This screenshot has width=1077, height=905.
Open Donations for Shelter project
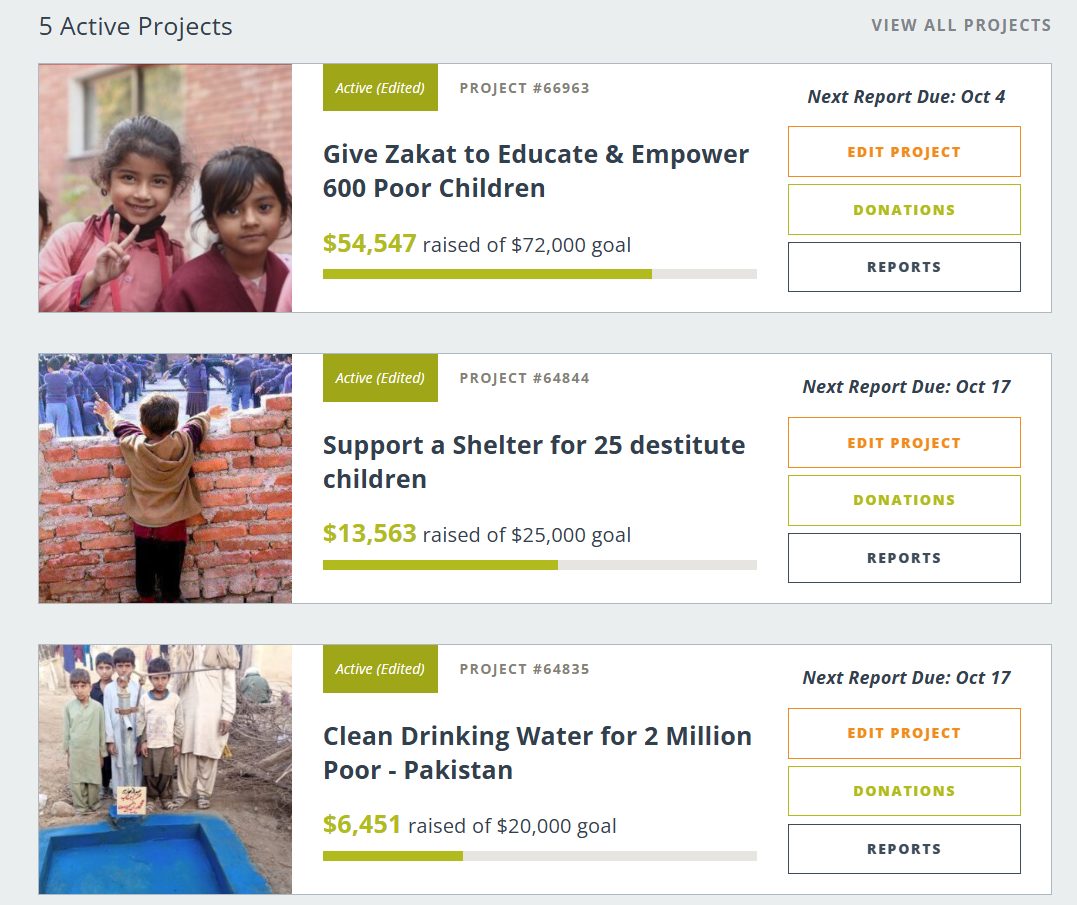coord(904,500)
